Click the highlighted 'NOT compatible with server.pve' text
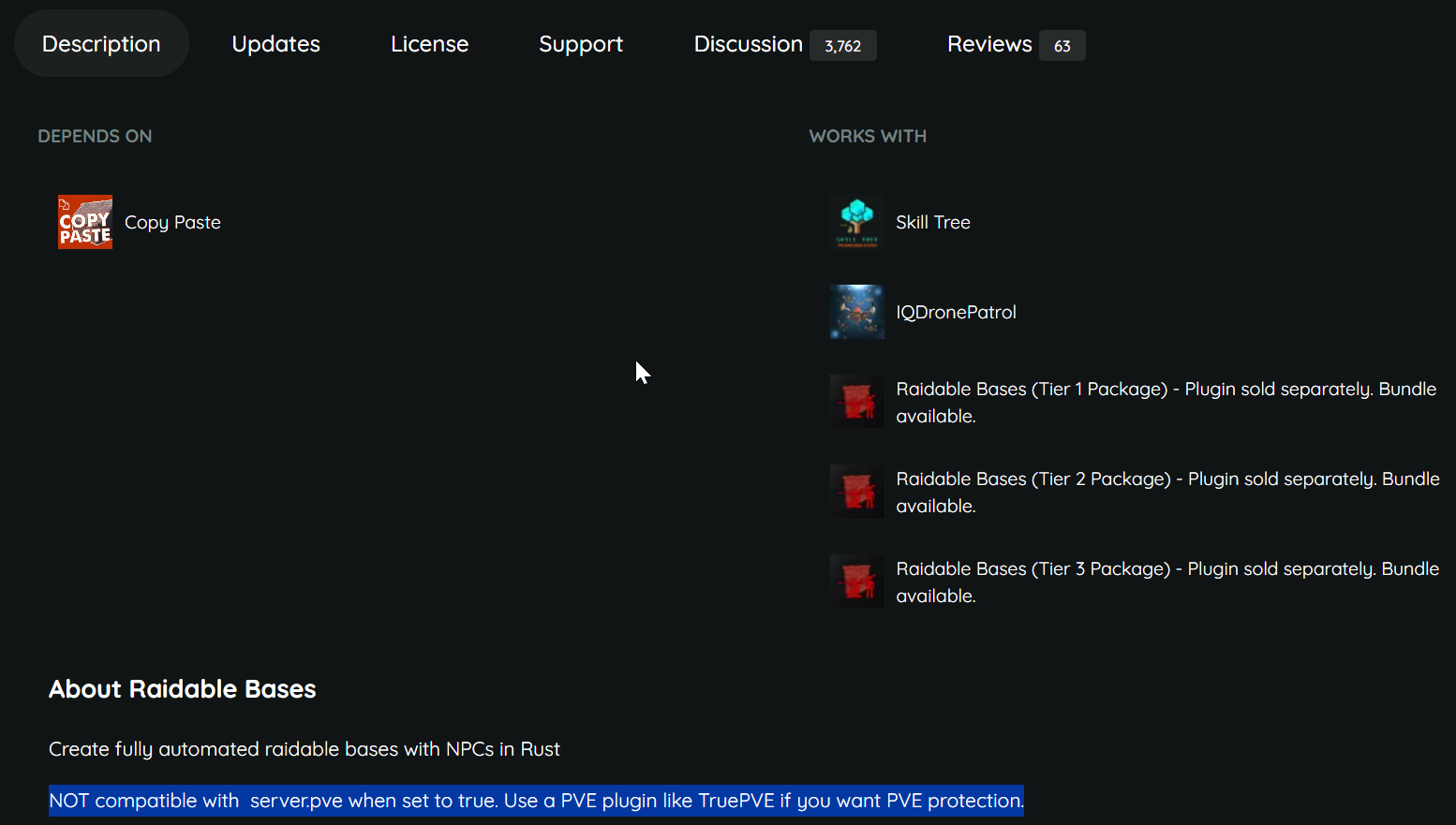The image size is (1456, 825). (x=536, y=801)
